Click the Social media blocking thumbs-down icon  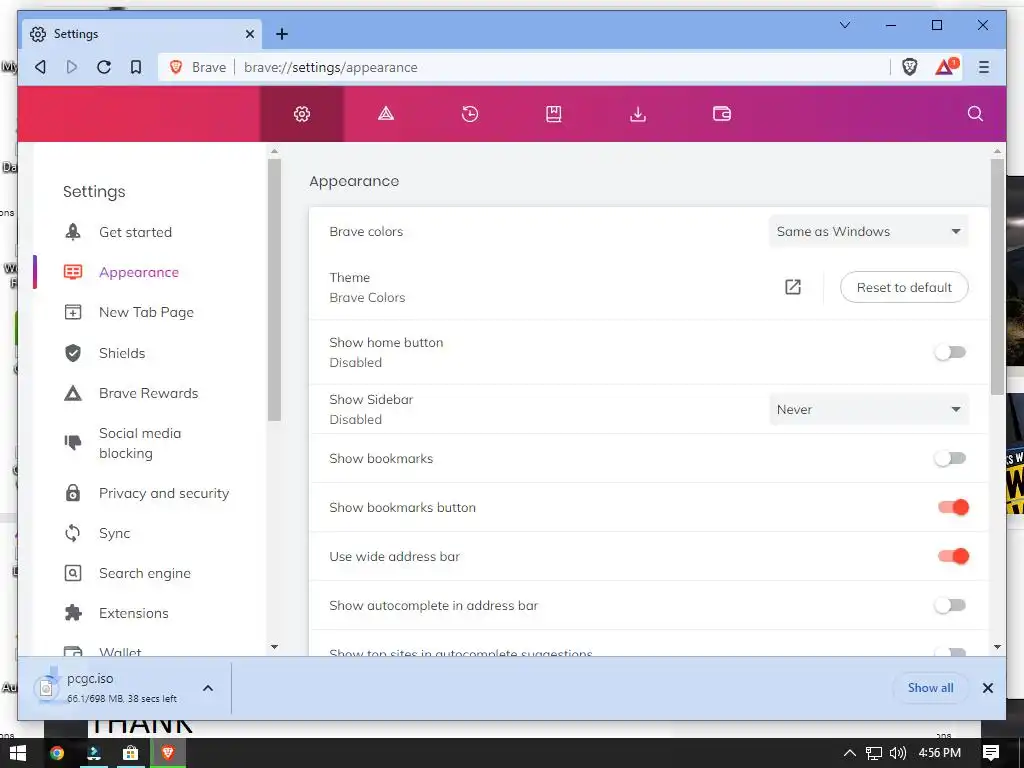[x=72, y=443]
